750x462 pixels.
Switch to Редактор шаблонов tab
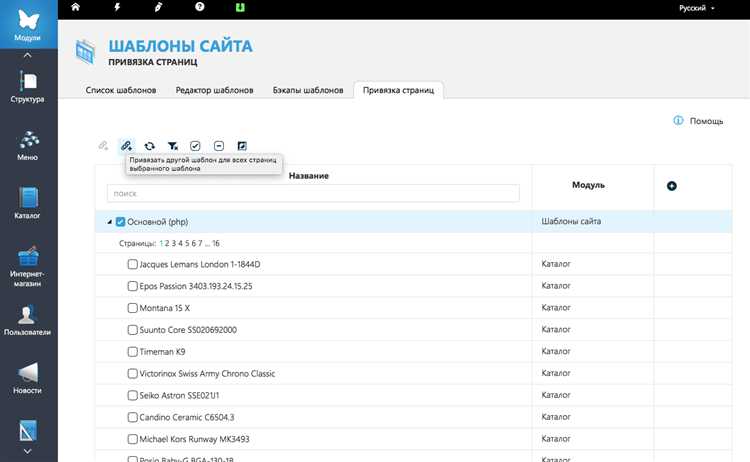214,90
